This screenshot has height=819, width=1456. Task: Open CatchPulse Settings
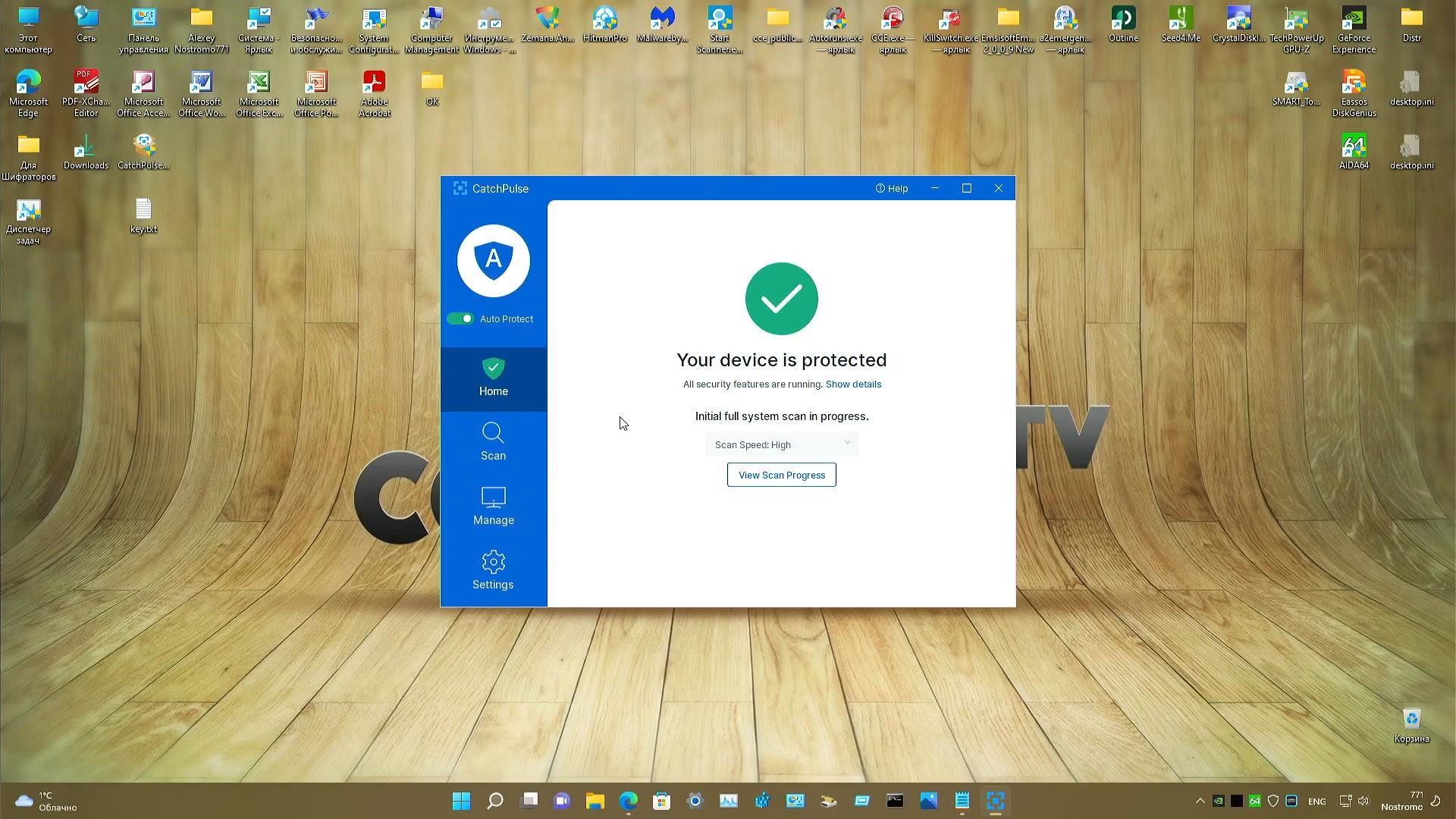pos(493,571)
